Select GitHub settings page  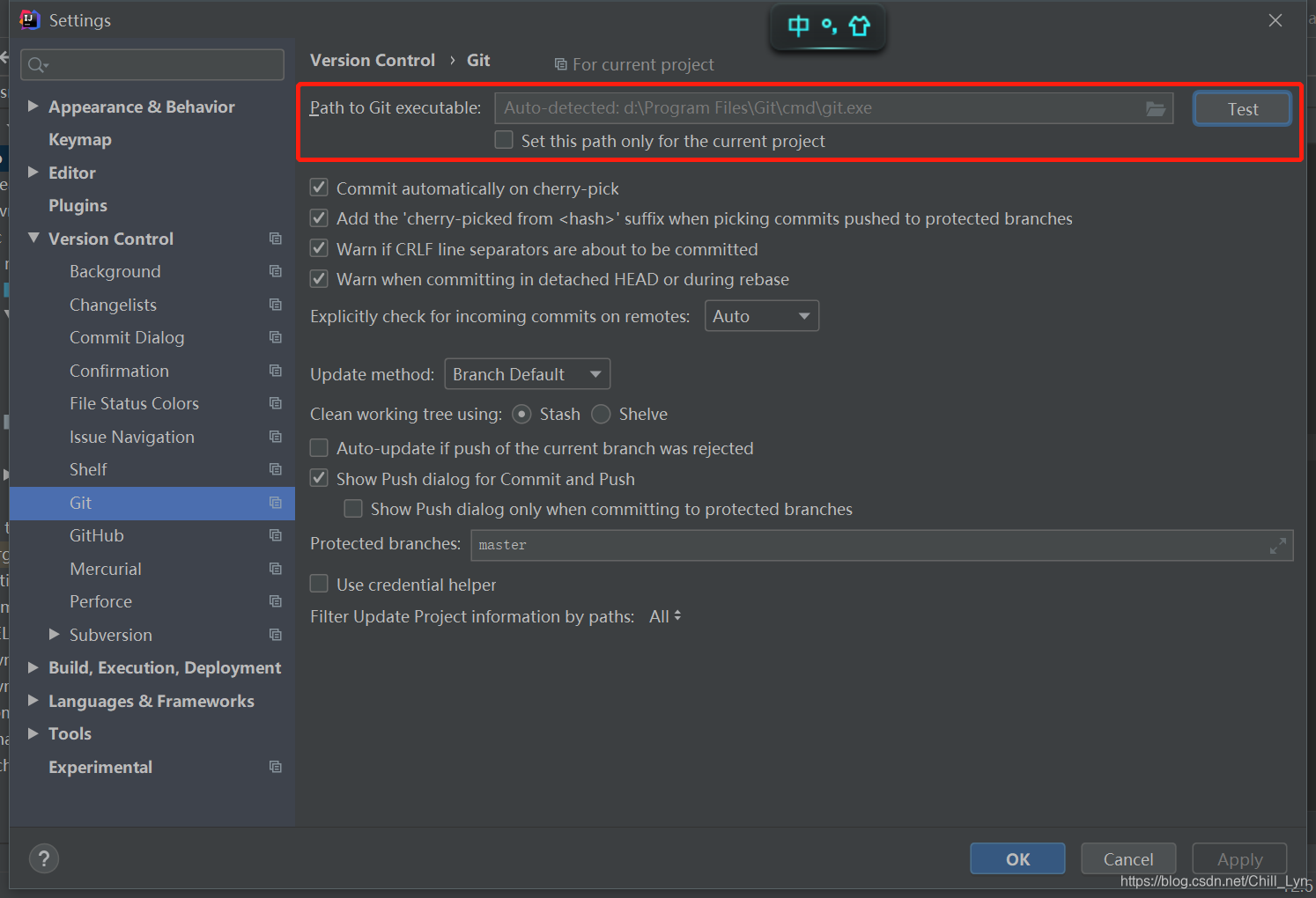tap(97, 535)
